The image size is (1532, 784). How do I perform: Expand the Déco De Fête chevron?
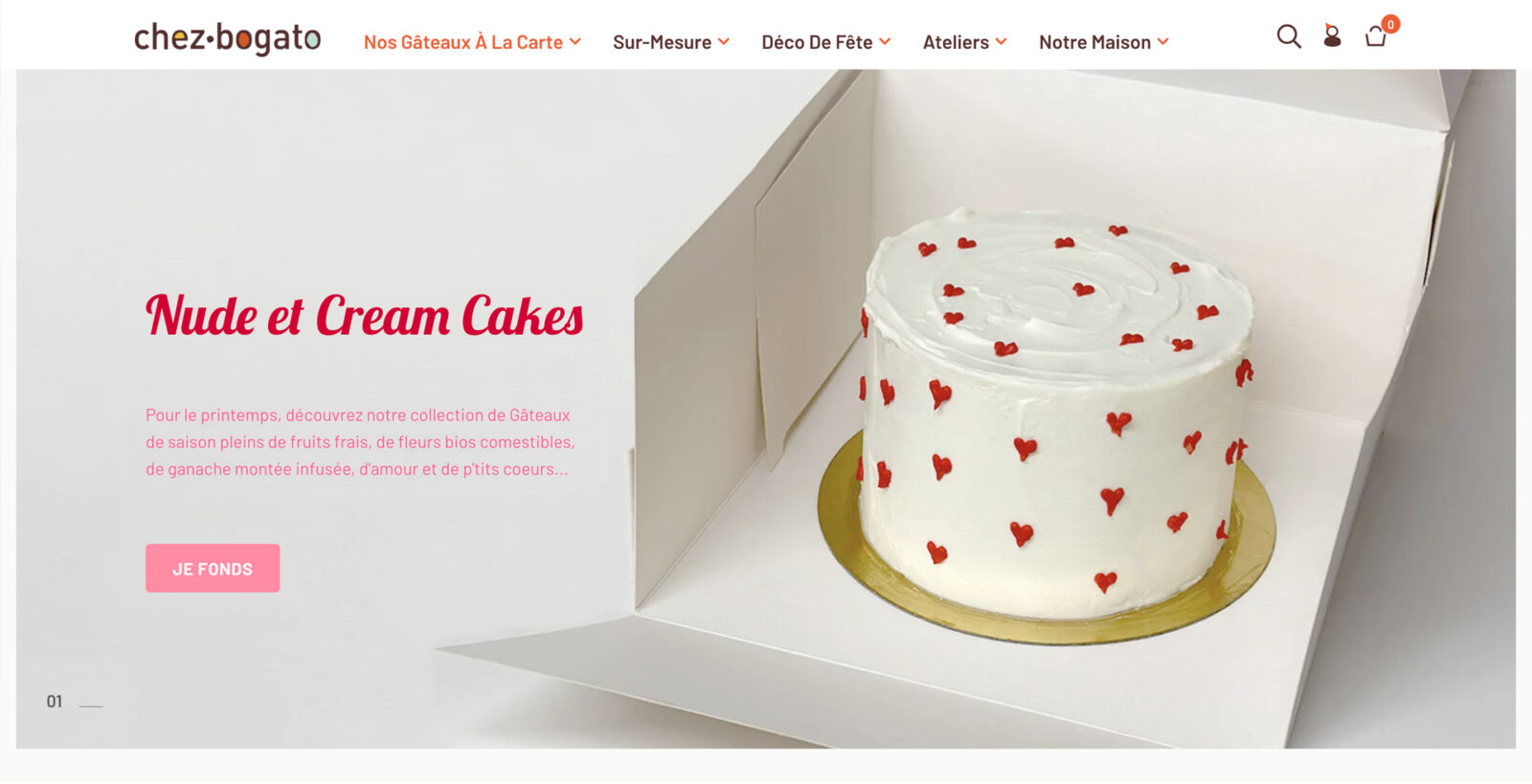tap(885, 41)
